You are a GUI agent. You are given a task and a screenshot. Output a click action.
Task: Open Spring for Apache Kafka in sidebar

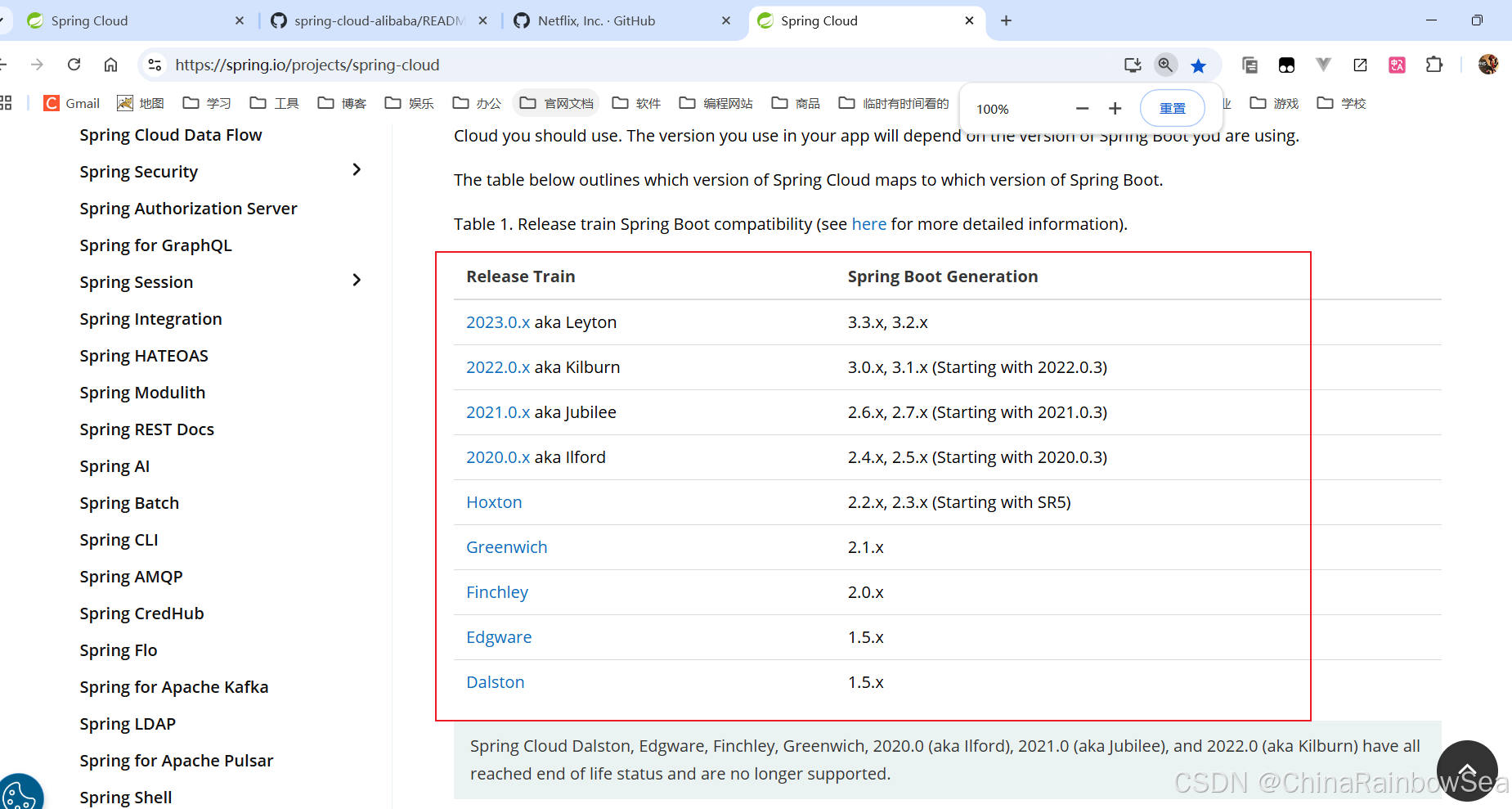(x=173, y=687)
